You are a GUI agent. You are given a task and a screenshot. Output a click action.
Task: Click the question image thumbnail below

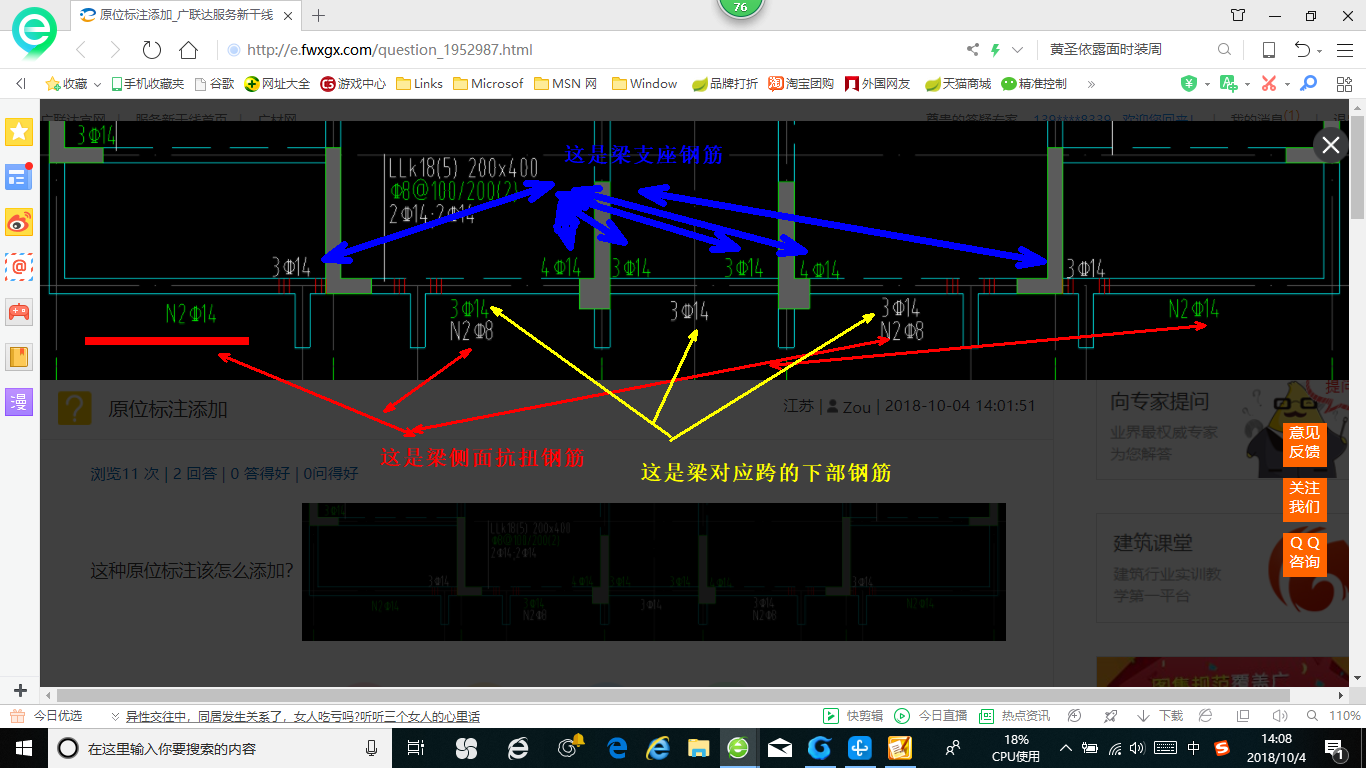[x=654, y=572]
